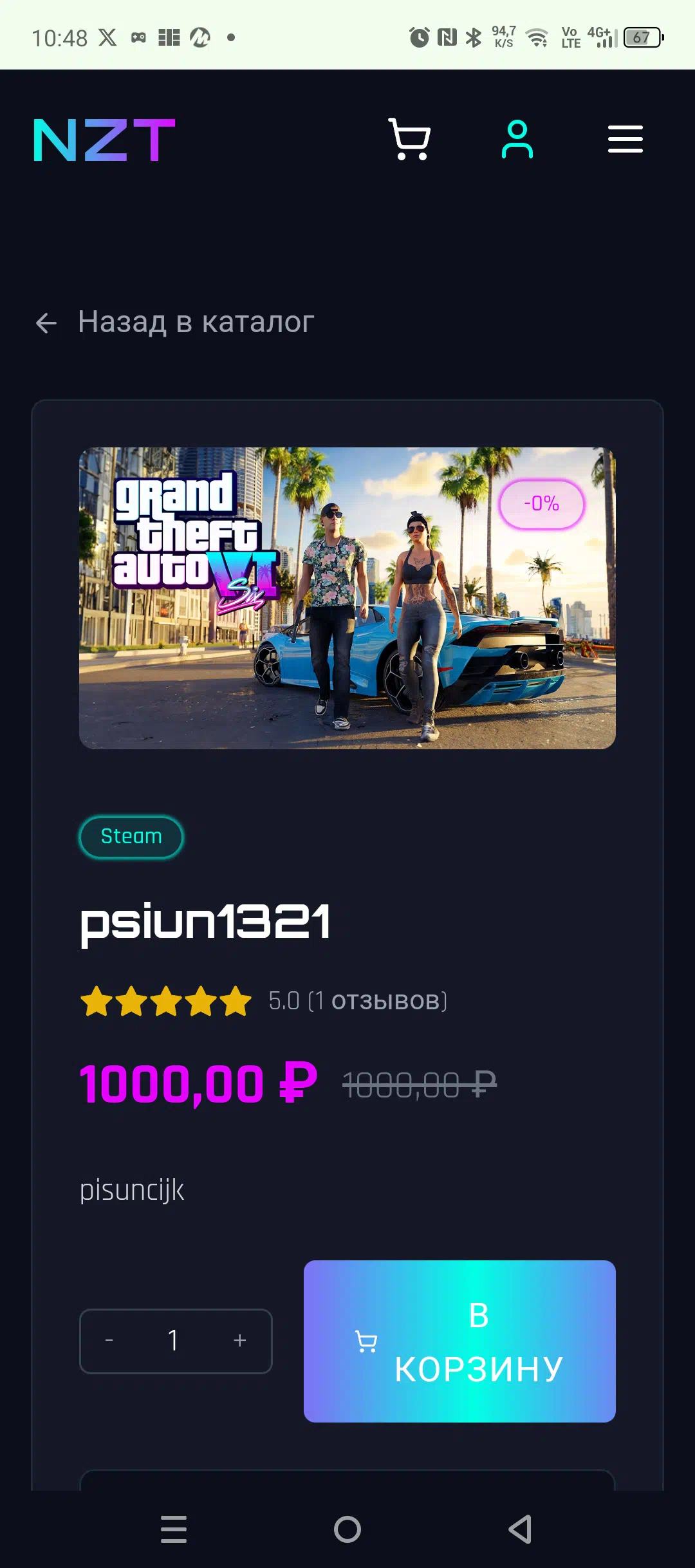Tap the -0% discount badge
Image resolution: width=695 pixels, height=1568 pixels.
[542, 504]
